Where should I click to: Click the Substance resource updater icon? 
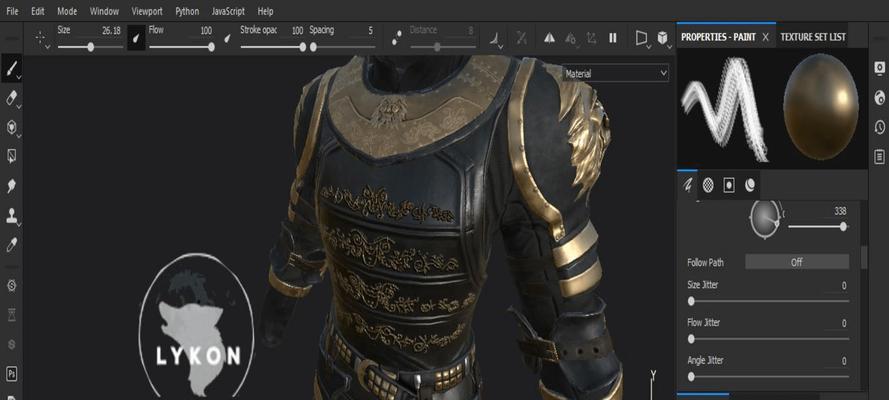pos(11,285)
